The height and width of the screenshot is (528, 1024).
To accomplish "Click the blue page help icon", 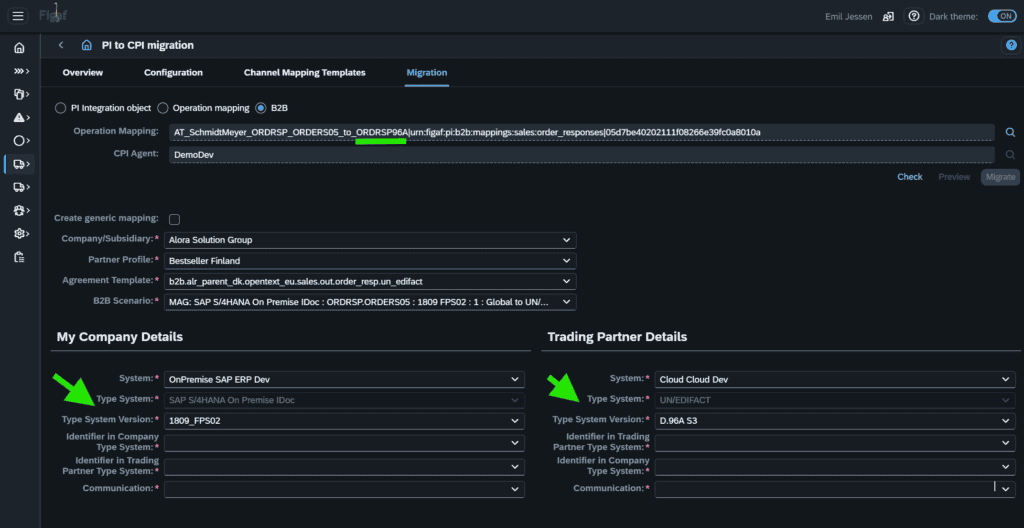I will [1010, 45].
